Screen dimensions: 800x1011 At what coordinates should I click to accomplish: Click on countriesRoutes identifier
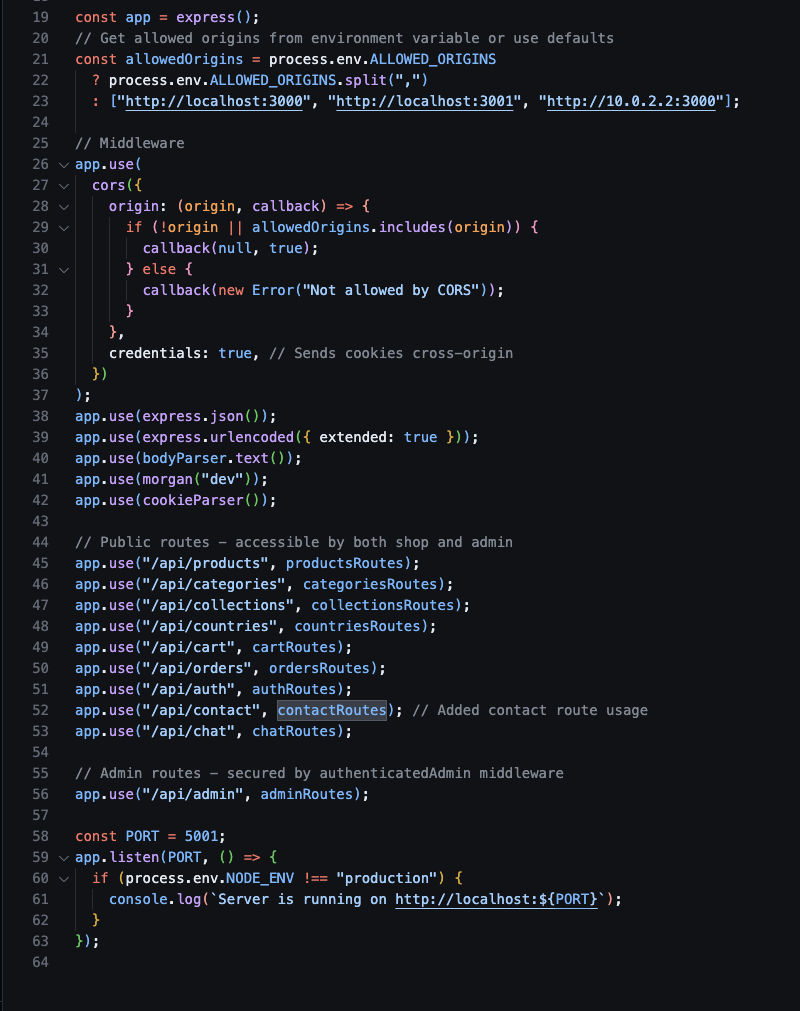(358, 626)
